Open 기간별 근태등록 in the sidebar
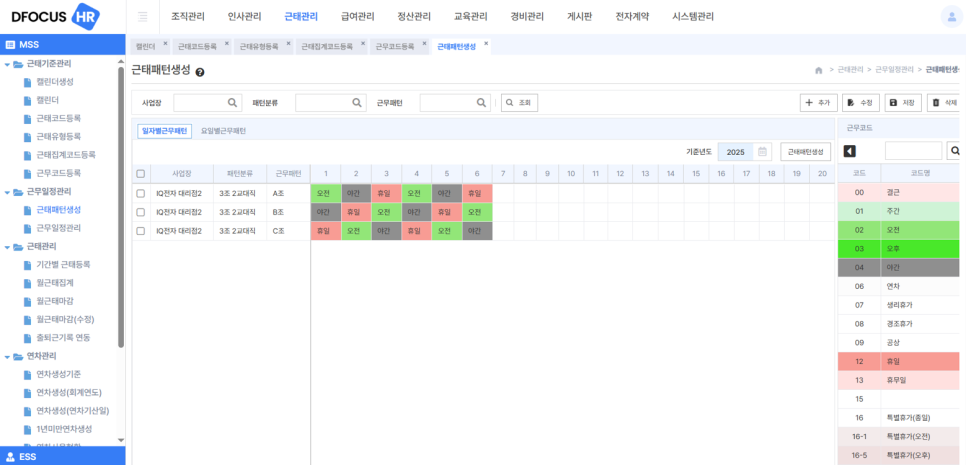The height and width of the screenshot is (465, 966). [63, 265]
